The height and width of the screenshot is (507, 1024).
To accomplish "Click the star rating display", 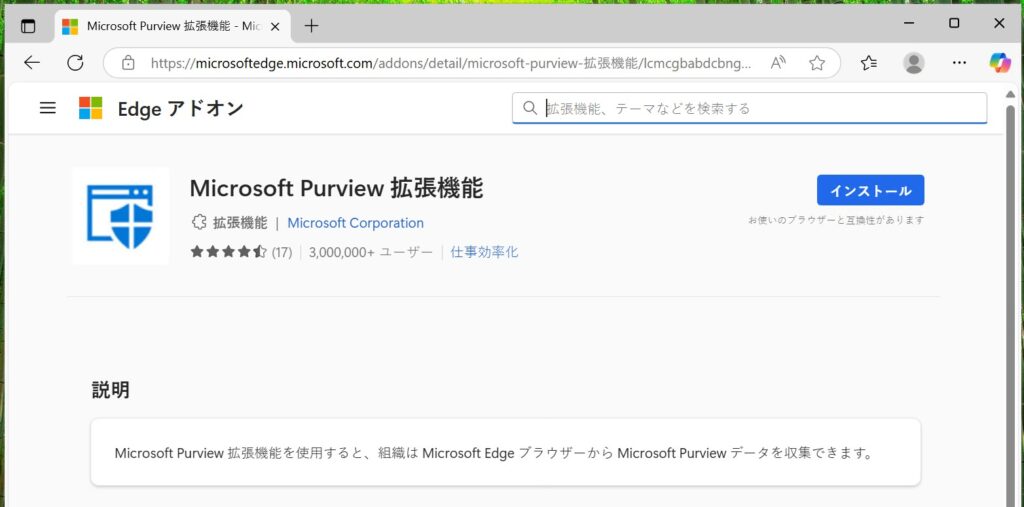I will point(229,252).
